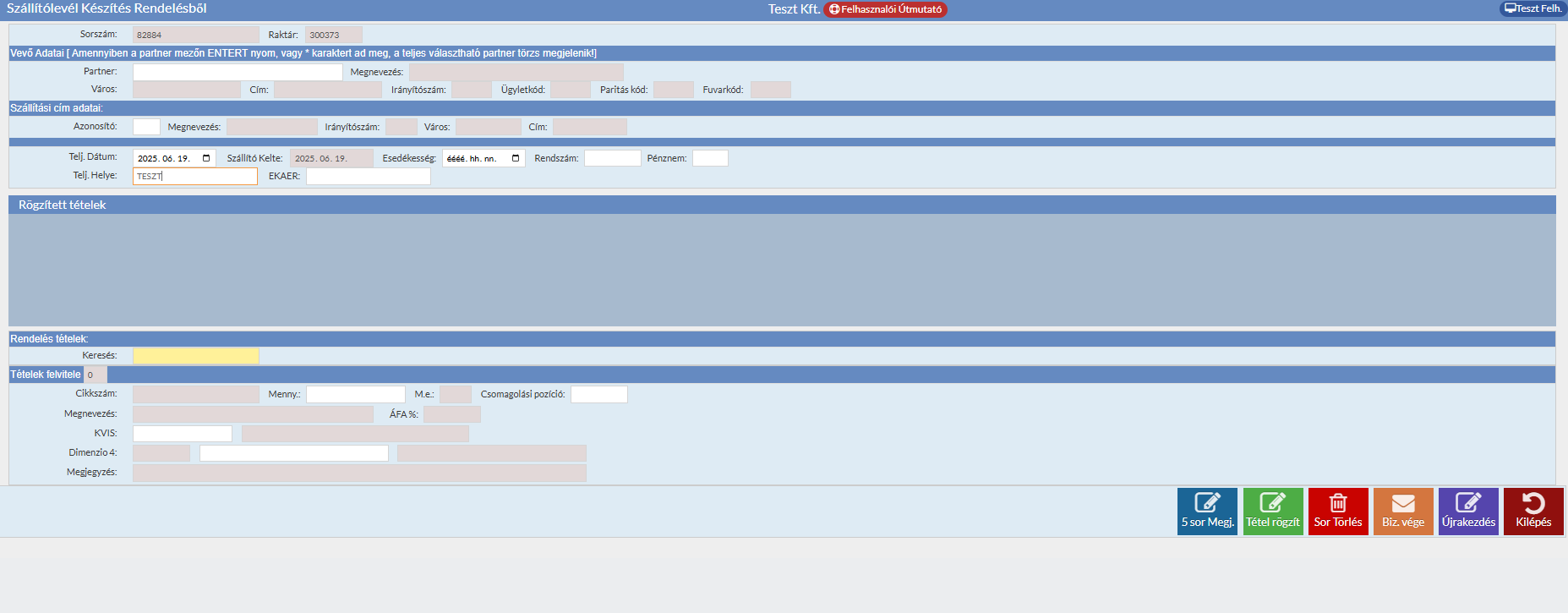1568x613 pixels.
Task: Click the EKAER input field
Action: click(368, 176)
